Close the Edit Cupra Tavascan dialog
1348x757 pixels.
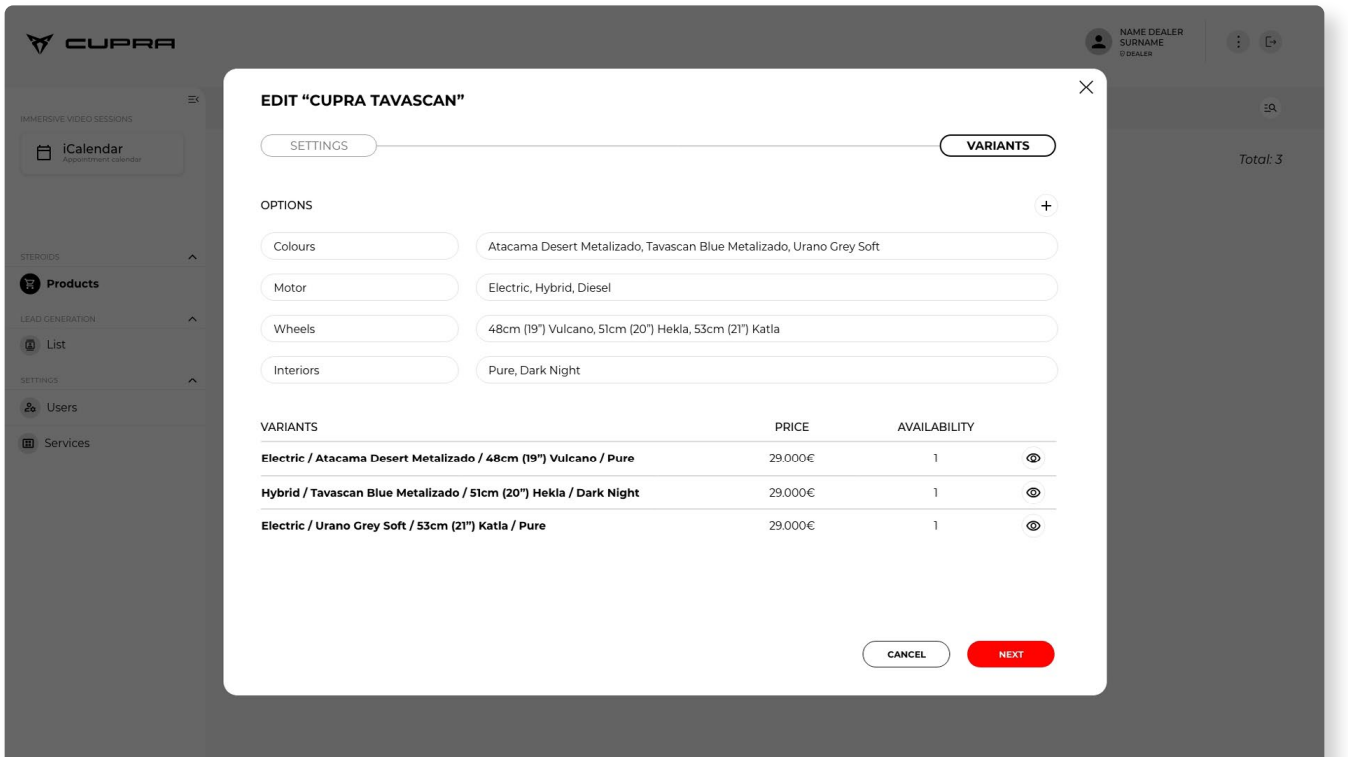pos(1086,88)
